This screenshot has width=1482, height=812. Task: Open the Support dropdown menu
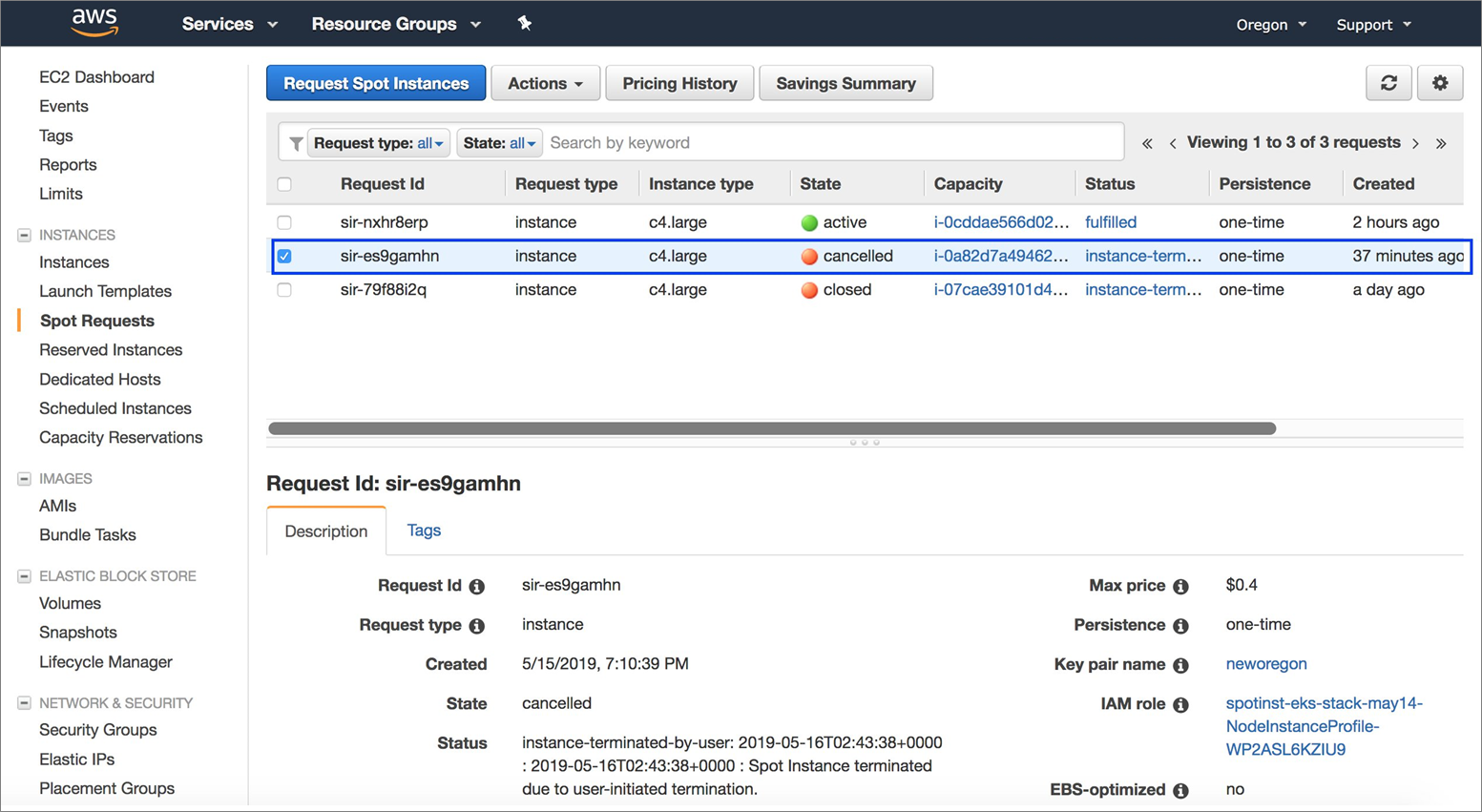[1373, 25]
